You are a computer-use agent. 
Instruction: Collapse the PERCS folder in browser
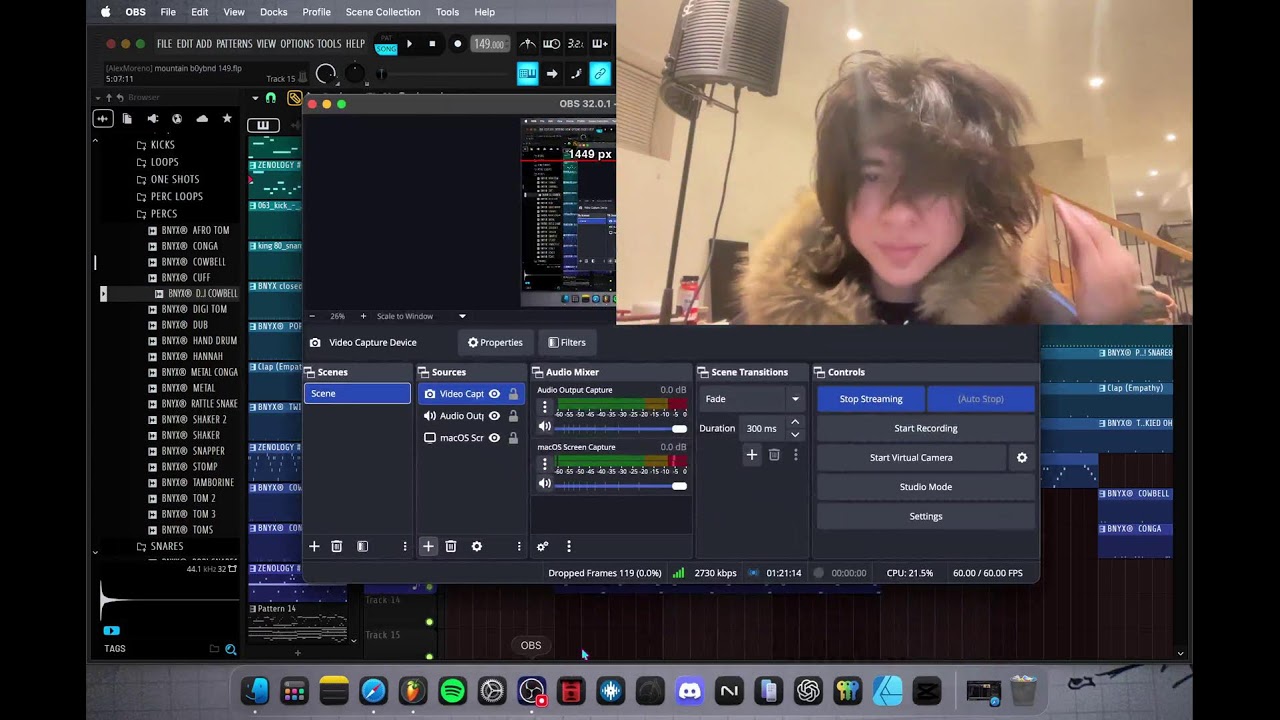(164, 214)
